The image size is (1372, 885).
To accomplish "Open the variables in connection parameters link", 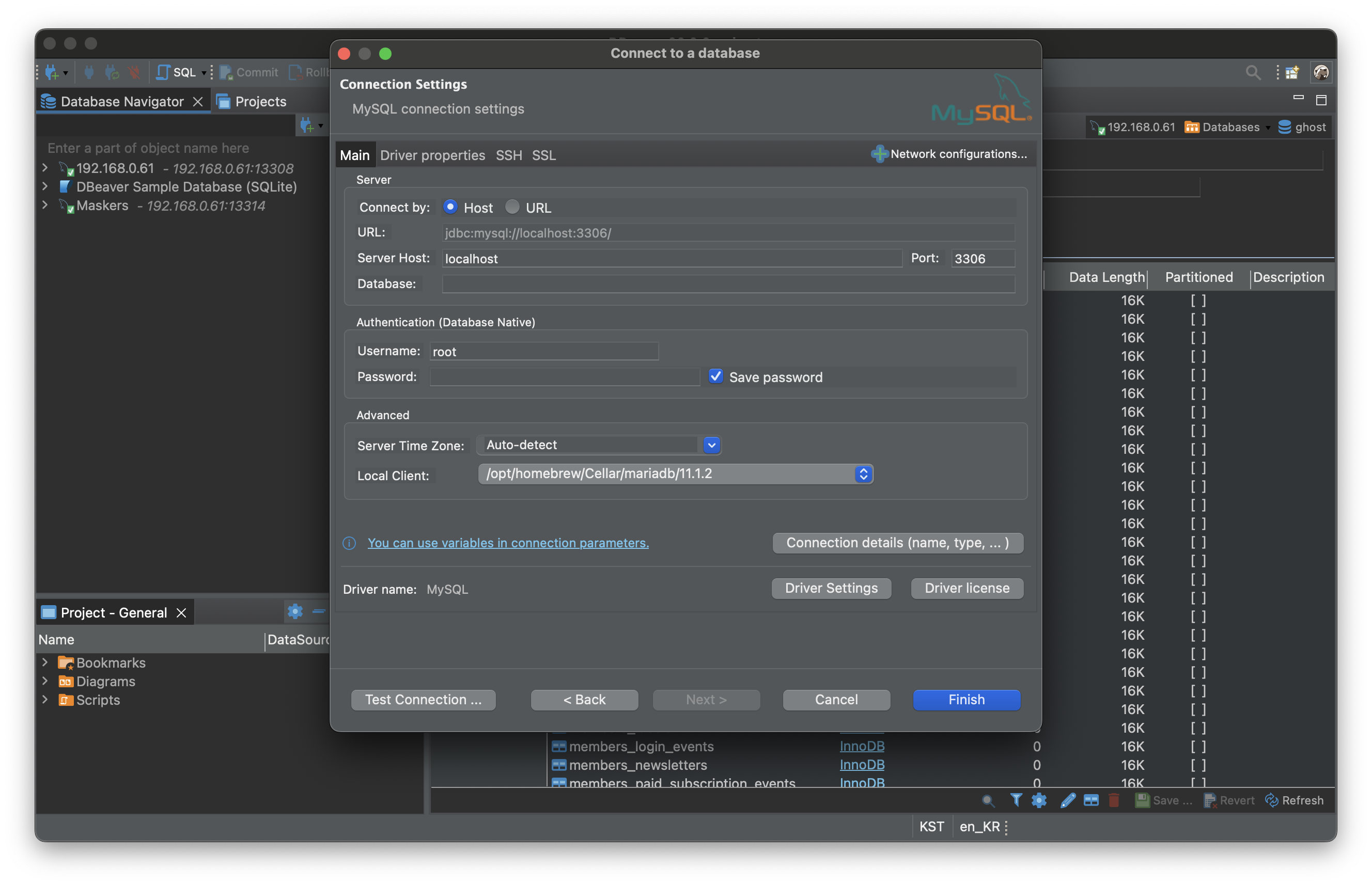I will point(508,543).
